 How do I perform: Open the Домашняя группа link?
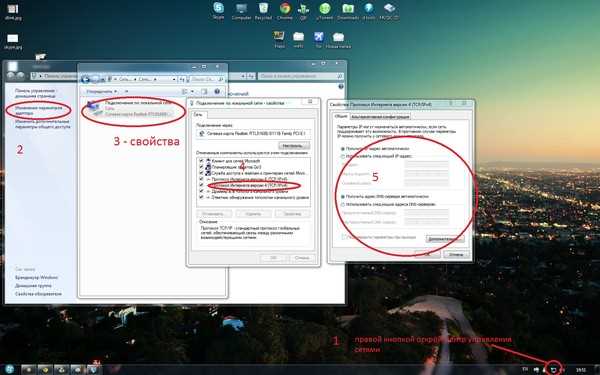tap(33, 285)
